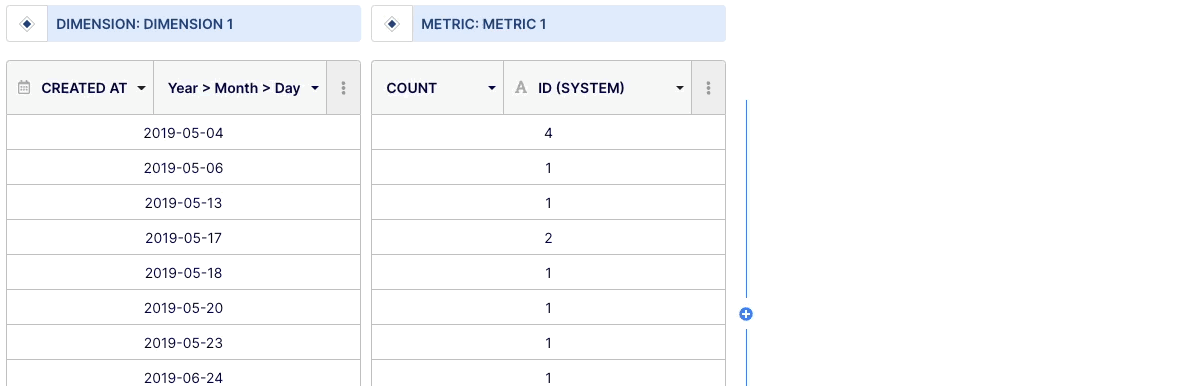Screen dimensions: 1188x386
Task: Open the ID (SYSTEM) field dropdown
Action: [x=680, y=89]
